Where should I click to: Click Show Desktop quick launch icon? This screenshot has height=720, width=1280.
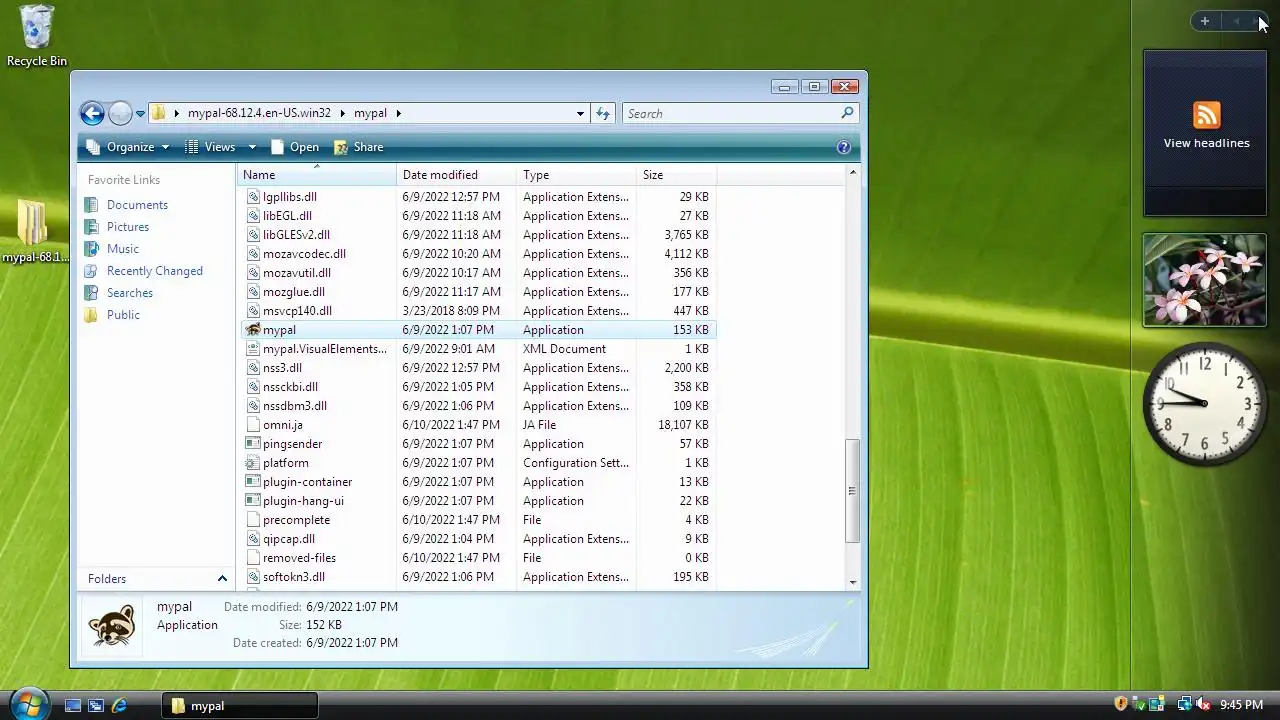click(72, 706)
